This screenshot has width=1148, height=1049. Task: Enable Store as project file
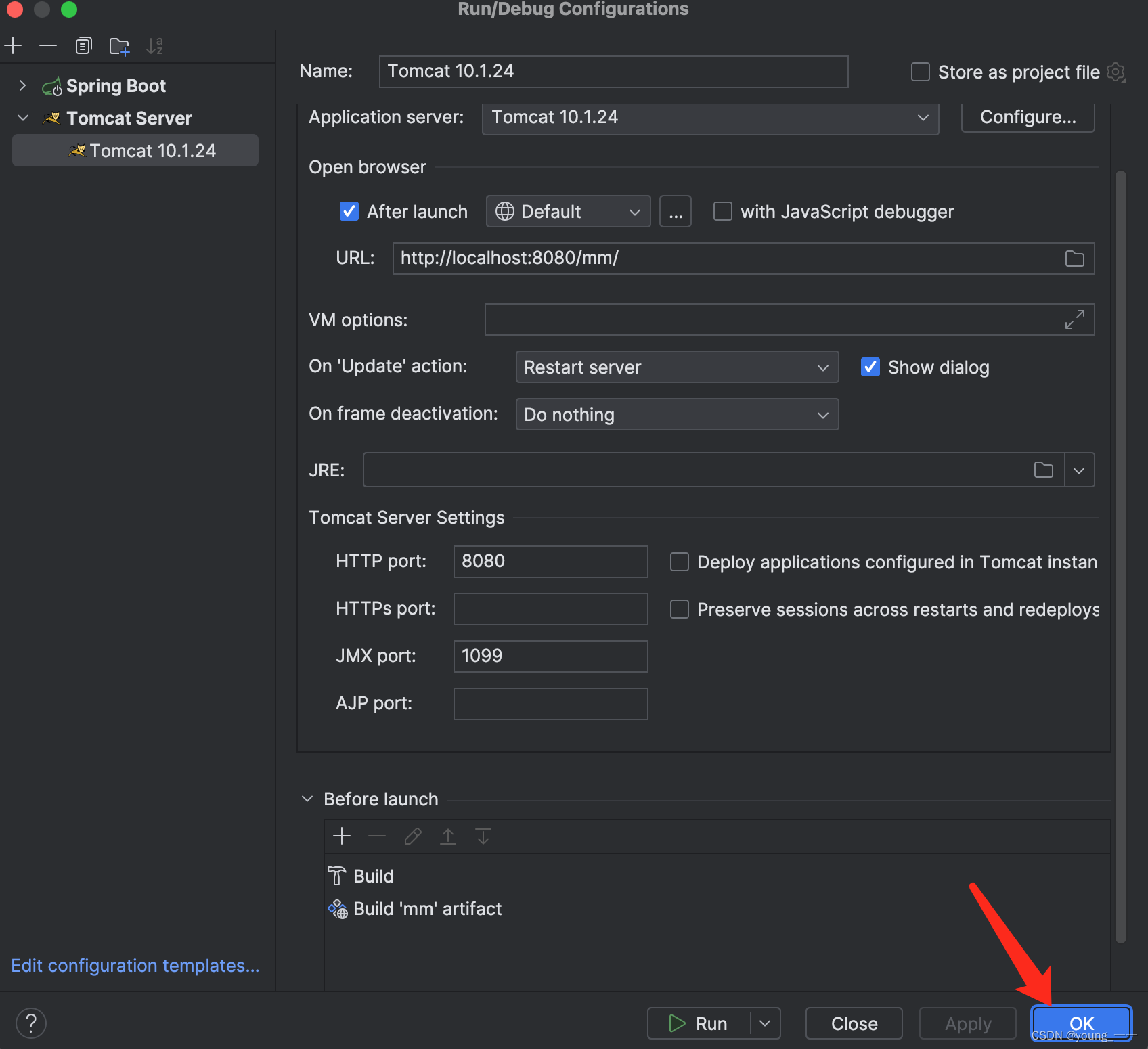click(x=921, y=72)
